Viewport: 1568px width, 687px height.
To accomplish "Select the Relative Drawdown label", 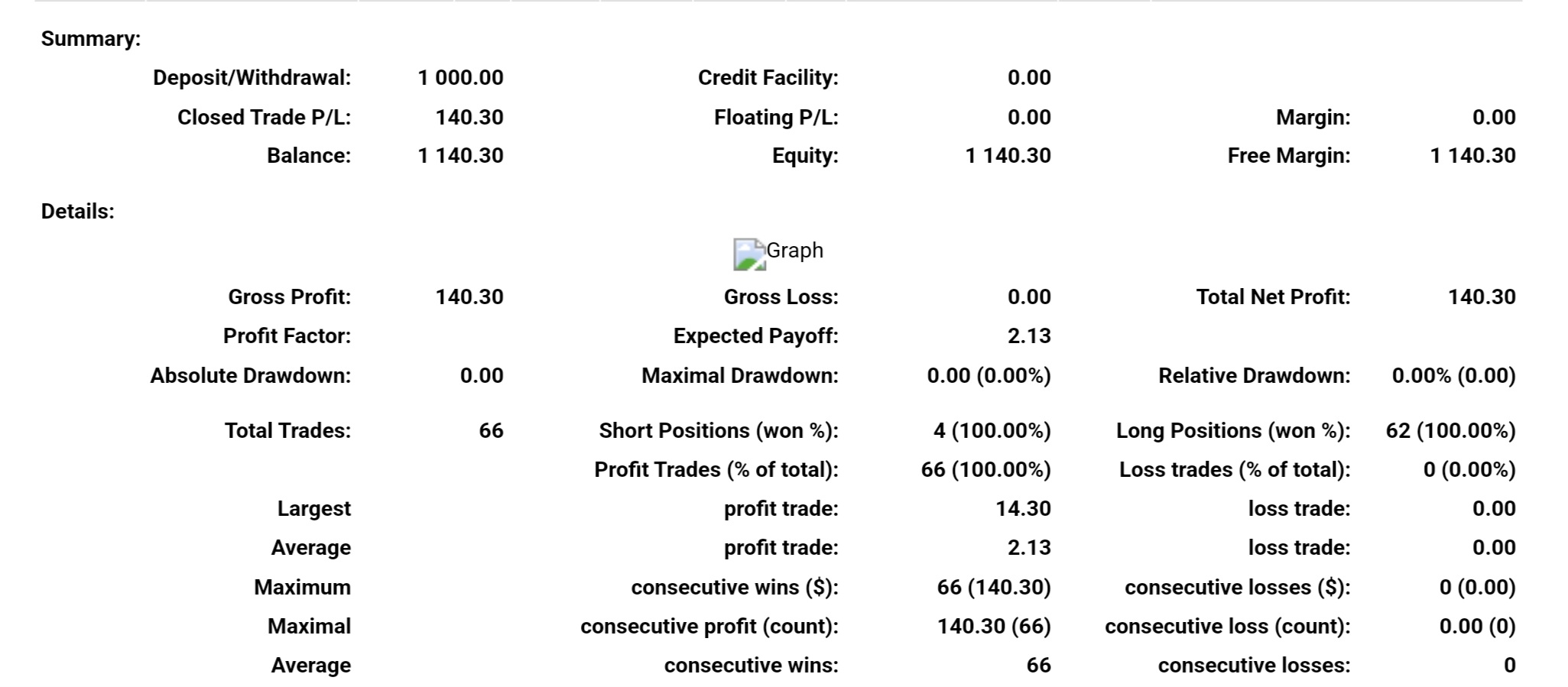I will click(1254, 376).
